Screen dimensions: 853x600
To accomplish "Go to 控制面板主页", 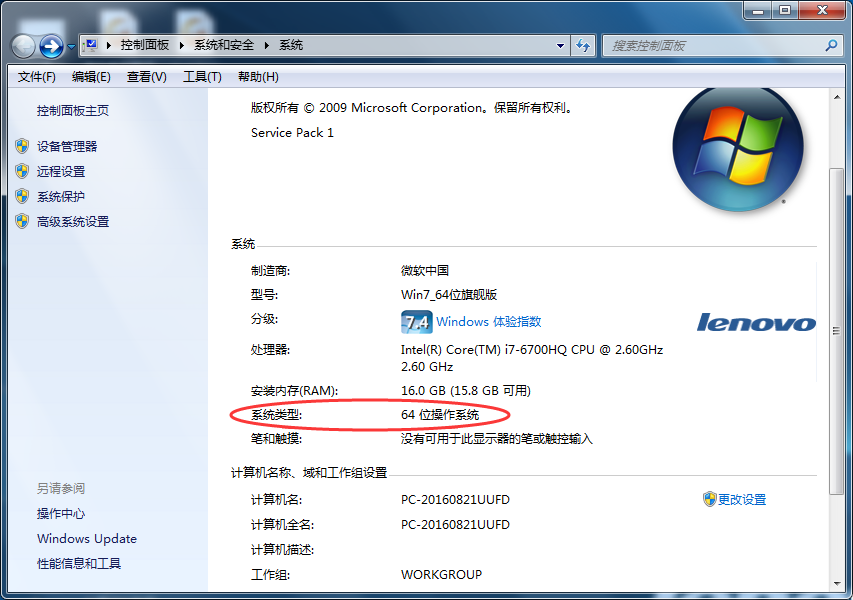I will 73,110.
